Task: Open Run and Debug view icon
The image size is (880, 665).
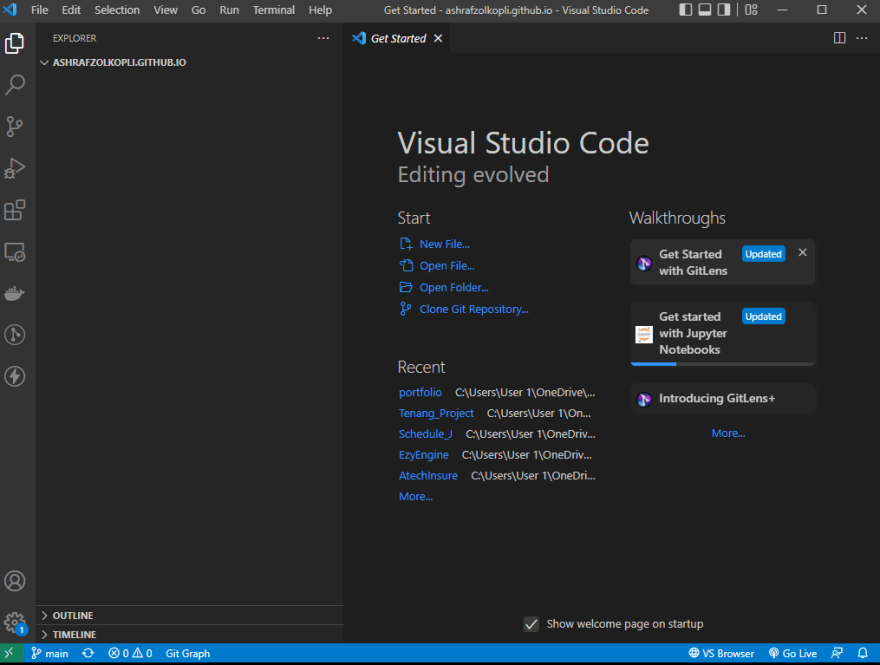Action: [x=15, y=168]
